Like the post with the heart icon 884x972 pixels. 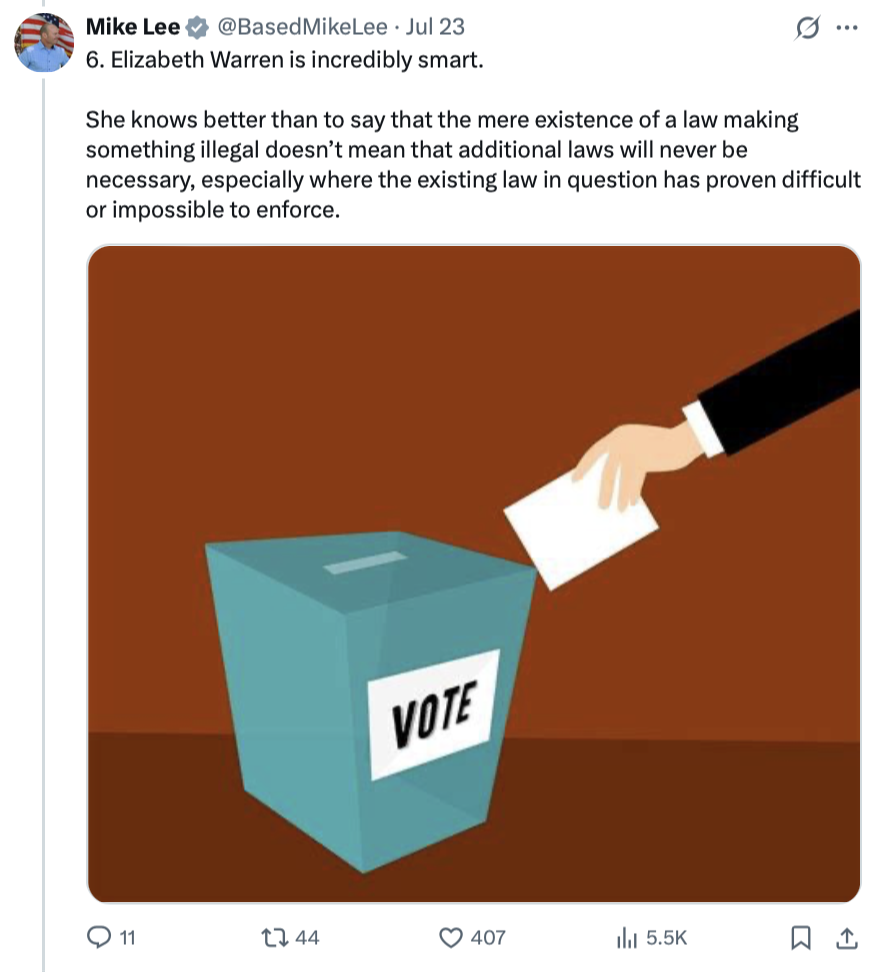451,937
